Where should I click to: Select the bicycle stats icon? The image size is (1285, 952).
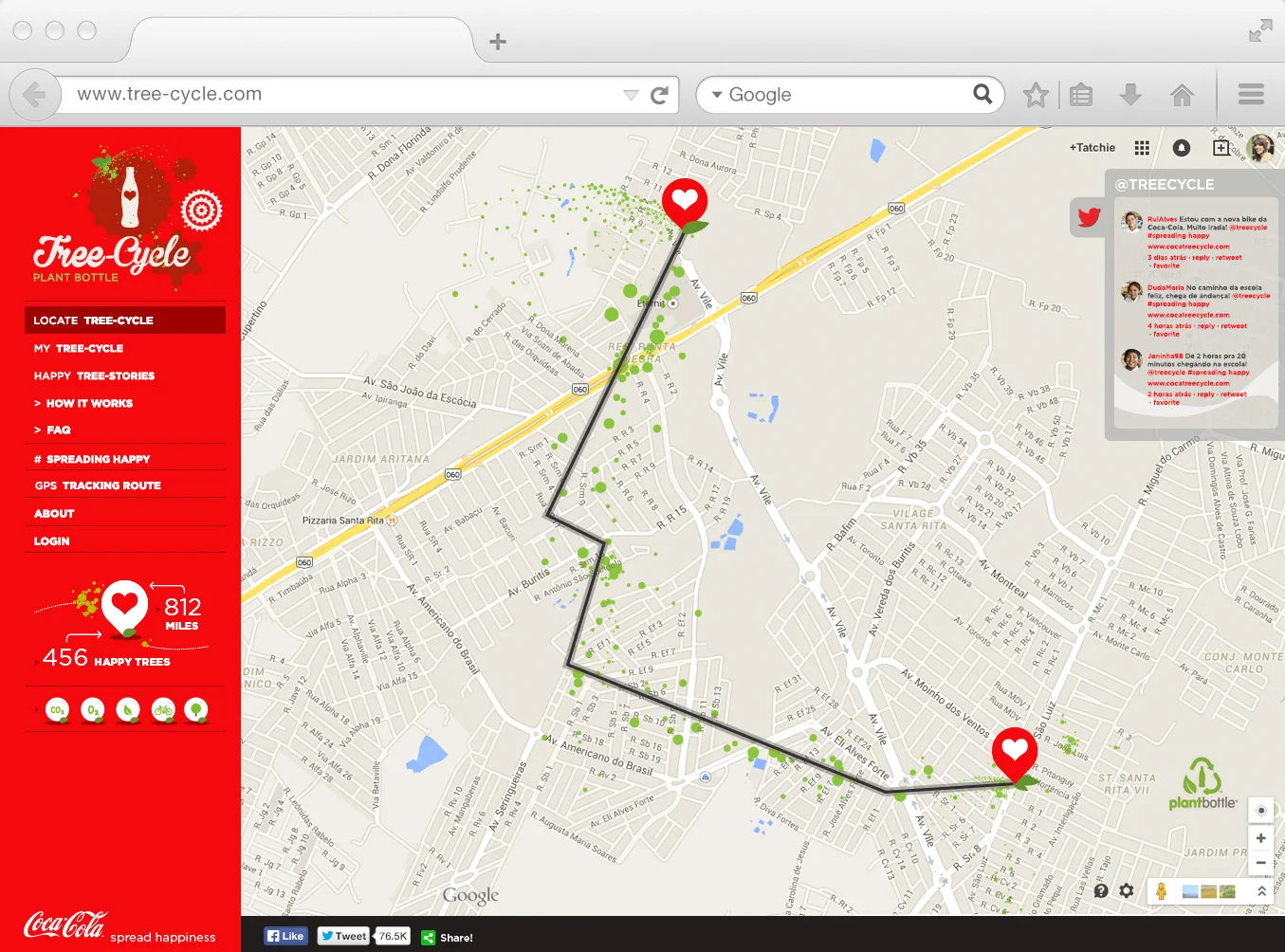pyautogui.click(x=163, y=710)
